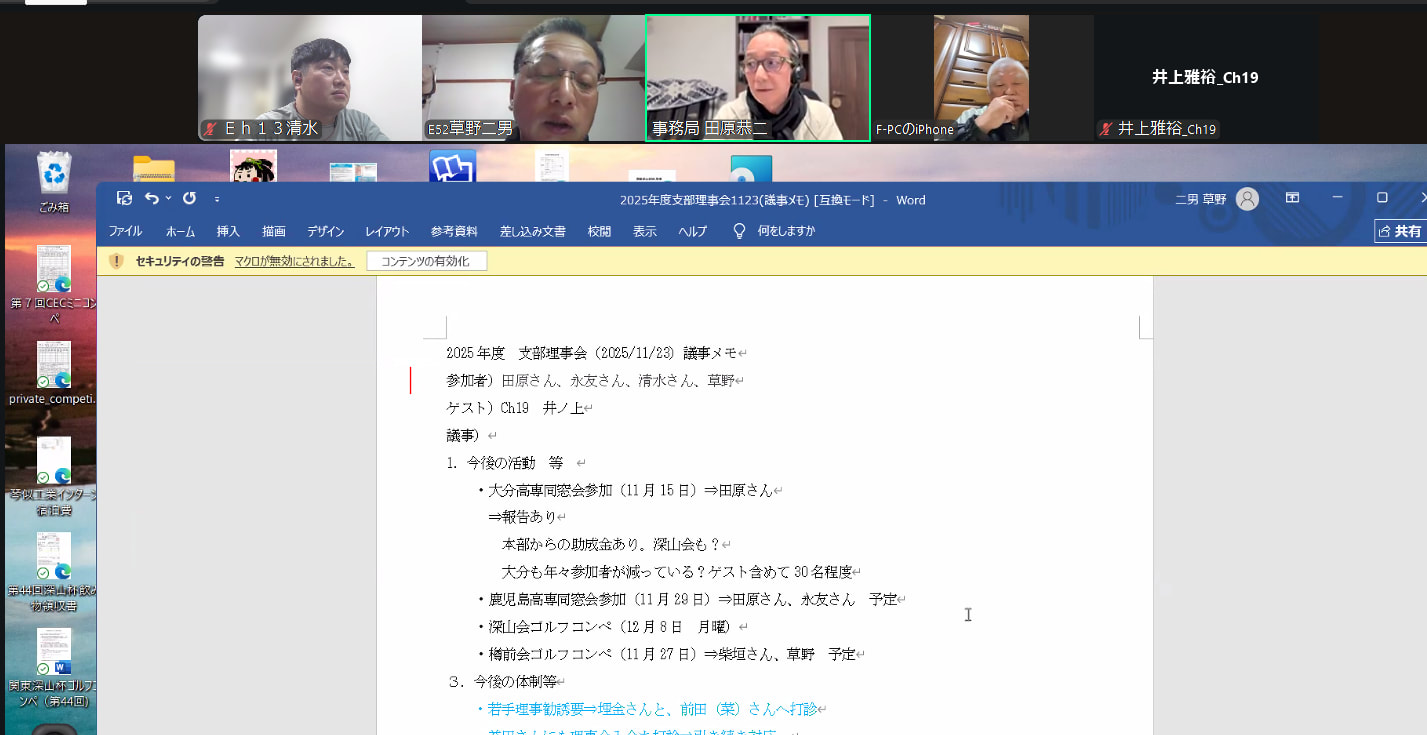This screenshot has width=1427, height=735.
Task: Open the private_competi file on desktop
Action: click(x=53, y=366)
